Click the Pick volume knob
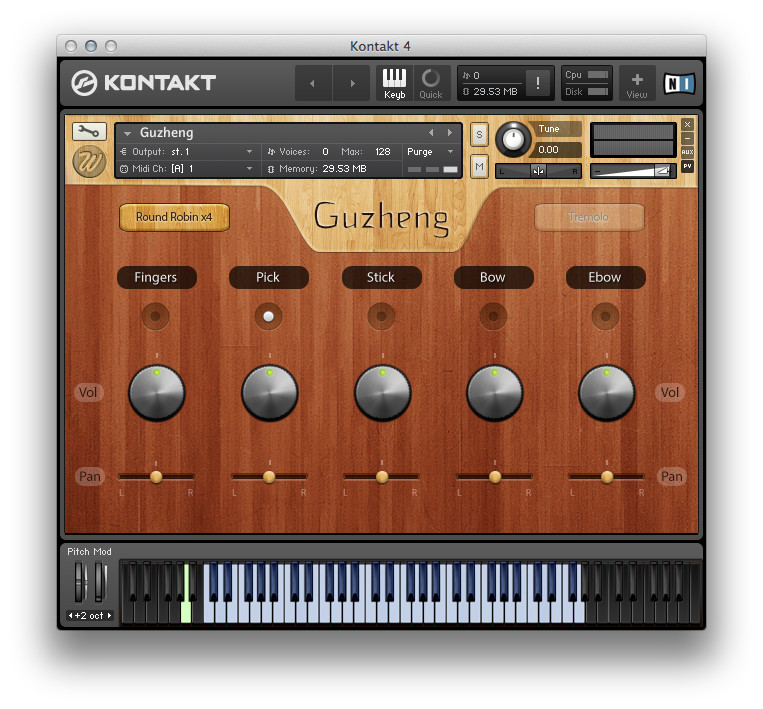 [269, 393]
